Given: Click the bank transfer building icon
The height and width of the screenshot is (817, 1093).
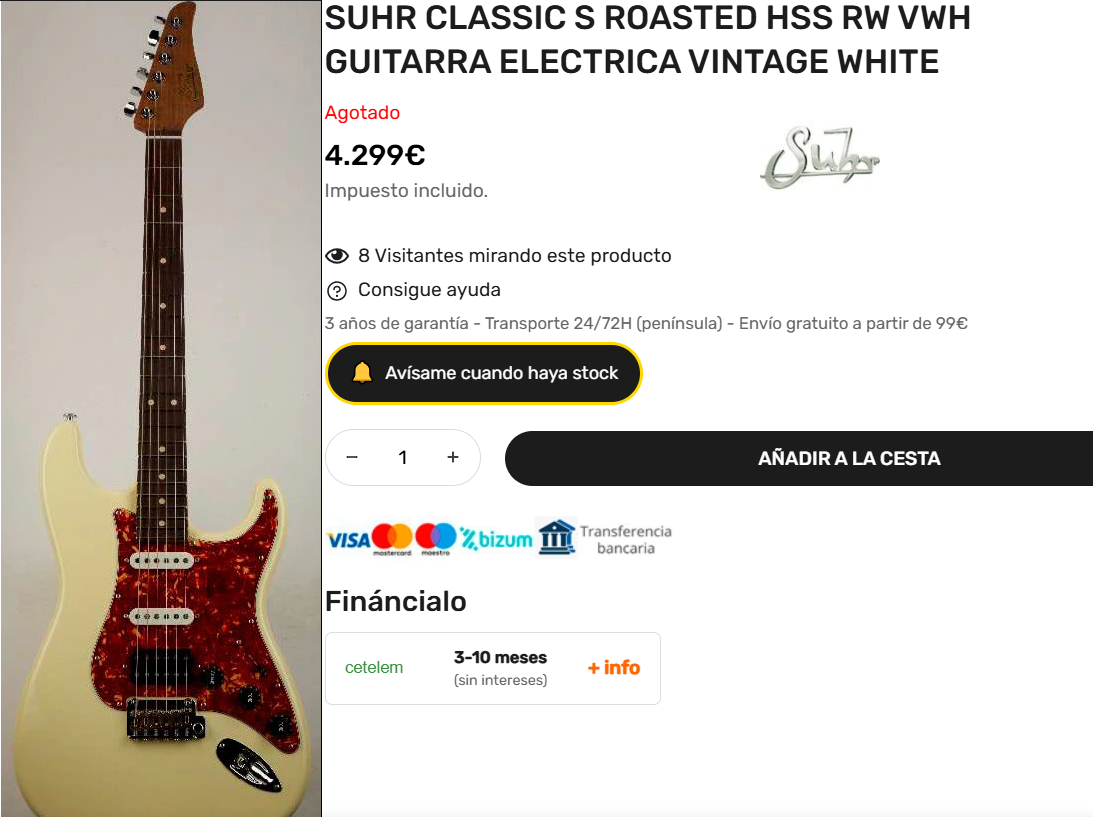Looking at the screenshot, I should point(556,537).
